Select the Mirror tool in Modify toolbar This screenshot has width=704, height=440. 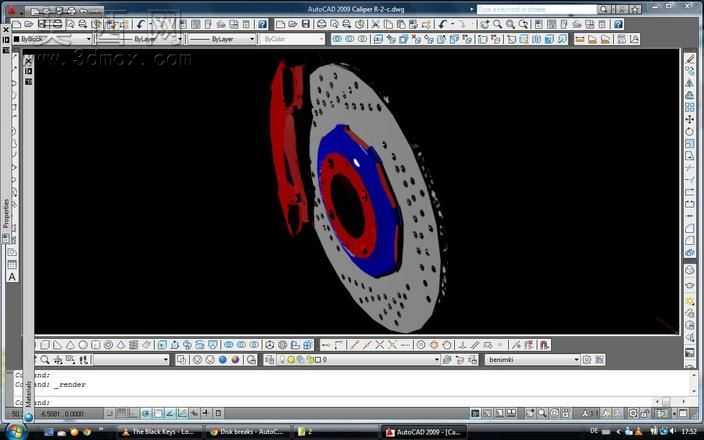point(690,83)
